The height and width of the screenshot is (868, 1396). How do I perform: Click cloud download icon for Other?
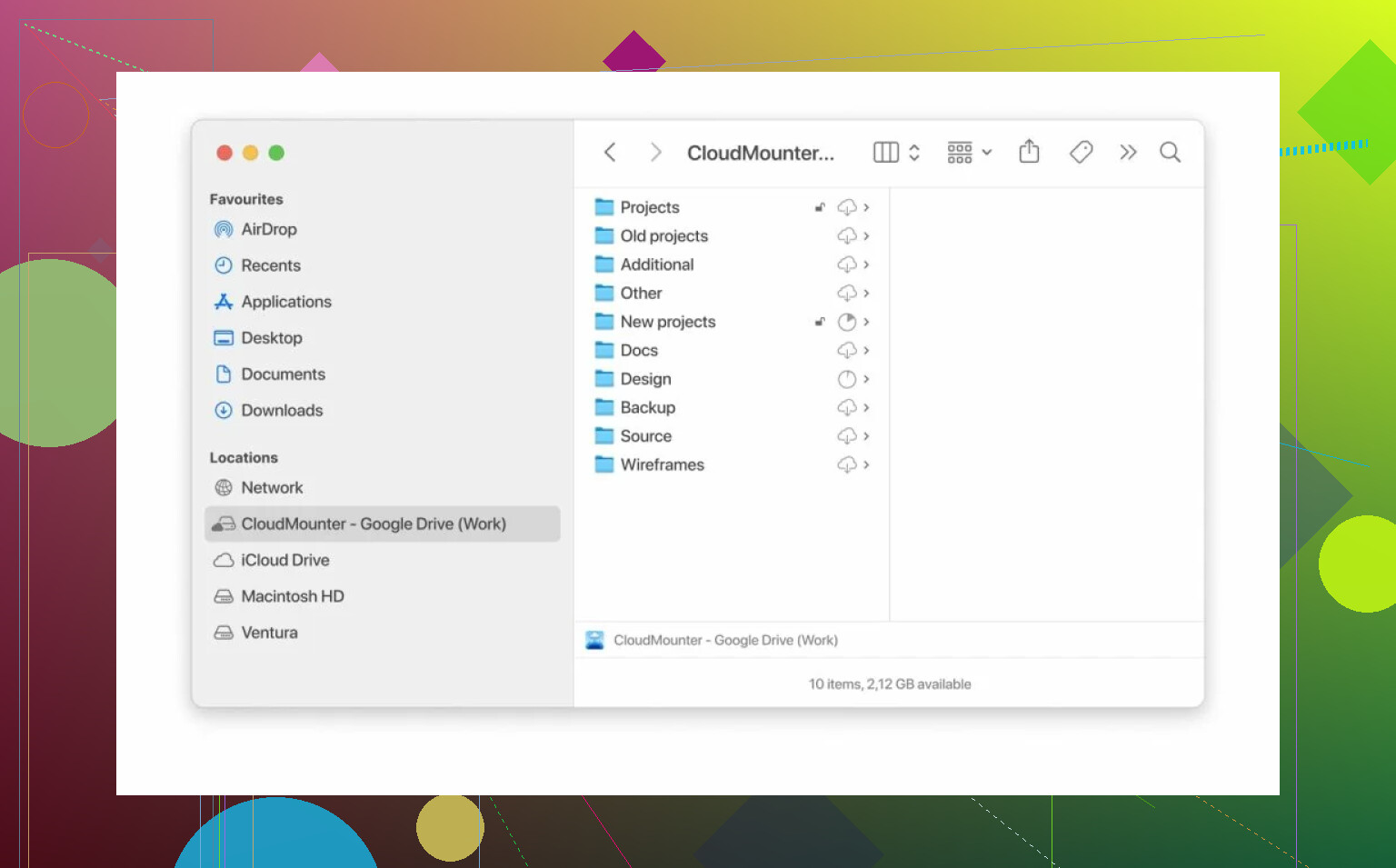pos(847,294)
